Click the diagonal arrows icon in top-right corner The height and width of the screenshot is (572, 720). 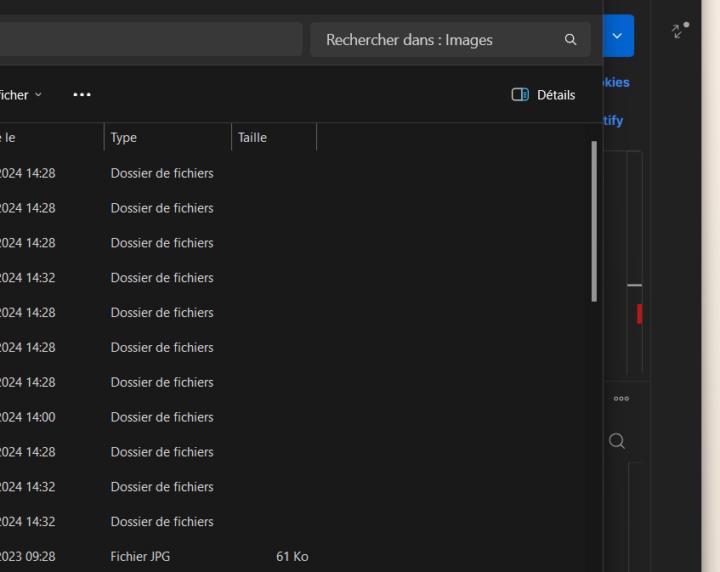pyautogui.click(x=680, y=31)
